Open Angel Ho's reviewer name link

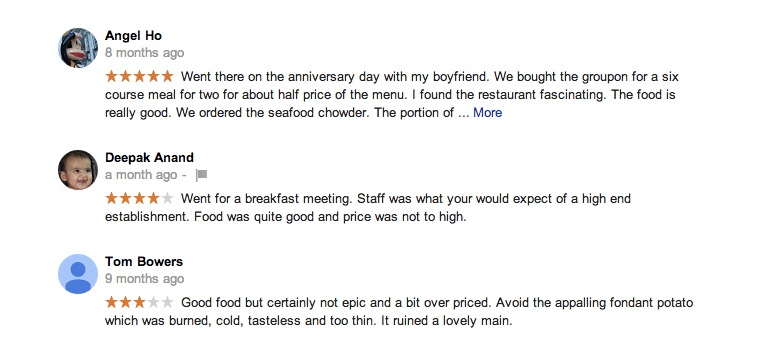pyautogui.click(x=133, y=36)
